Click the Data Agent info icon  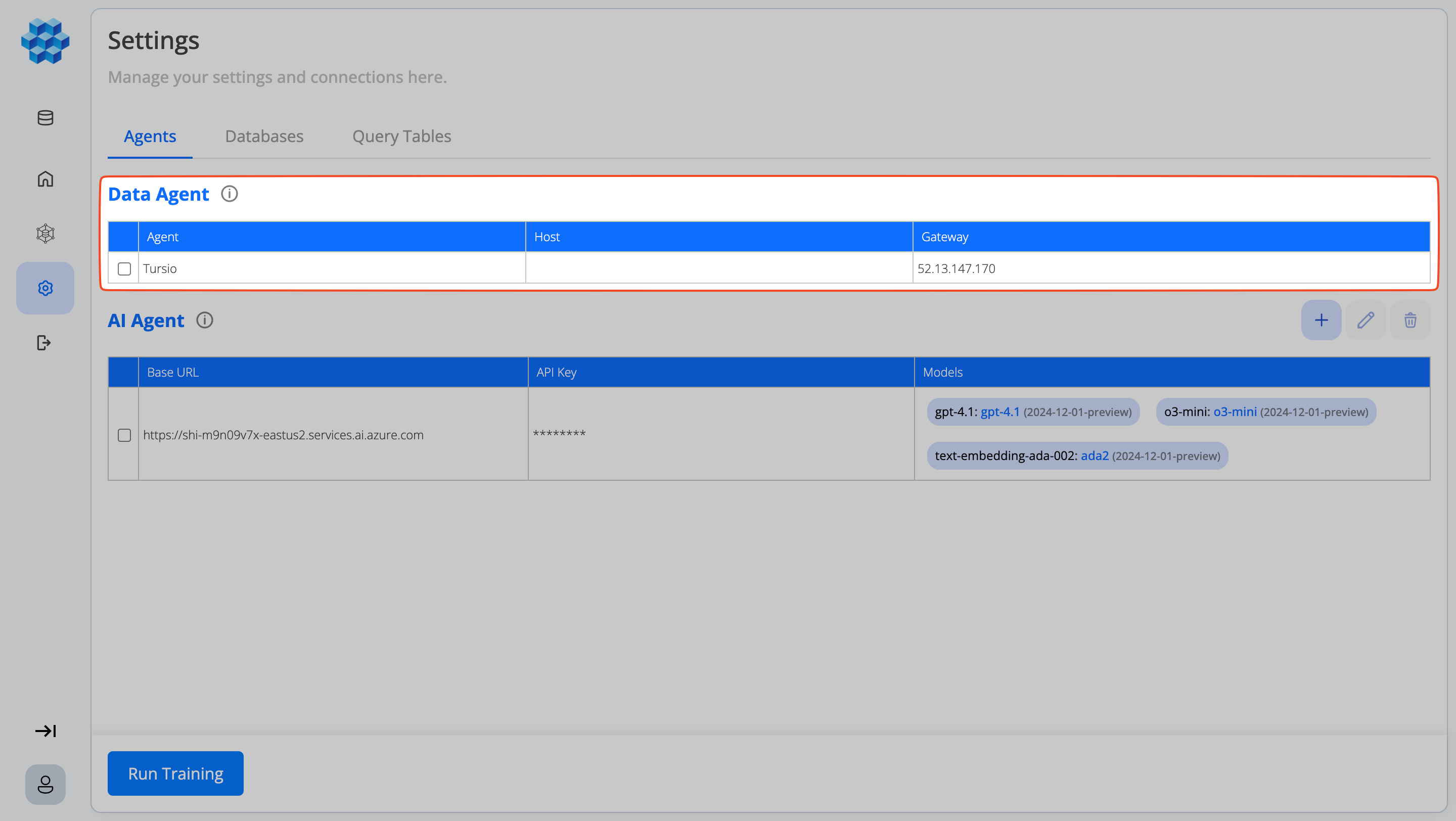pyautogui.click(x=230, y=194)
